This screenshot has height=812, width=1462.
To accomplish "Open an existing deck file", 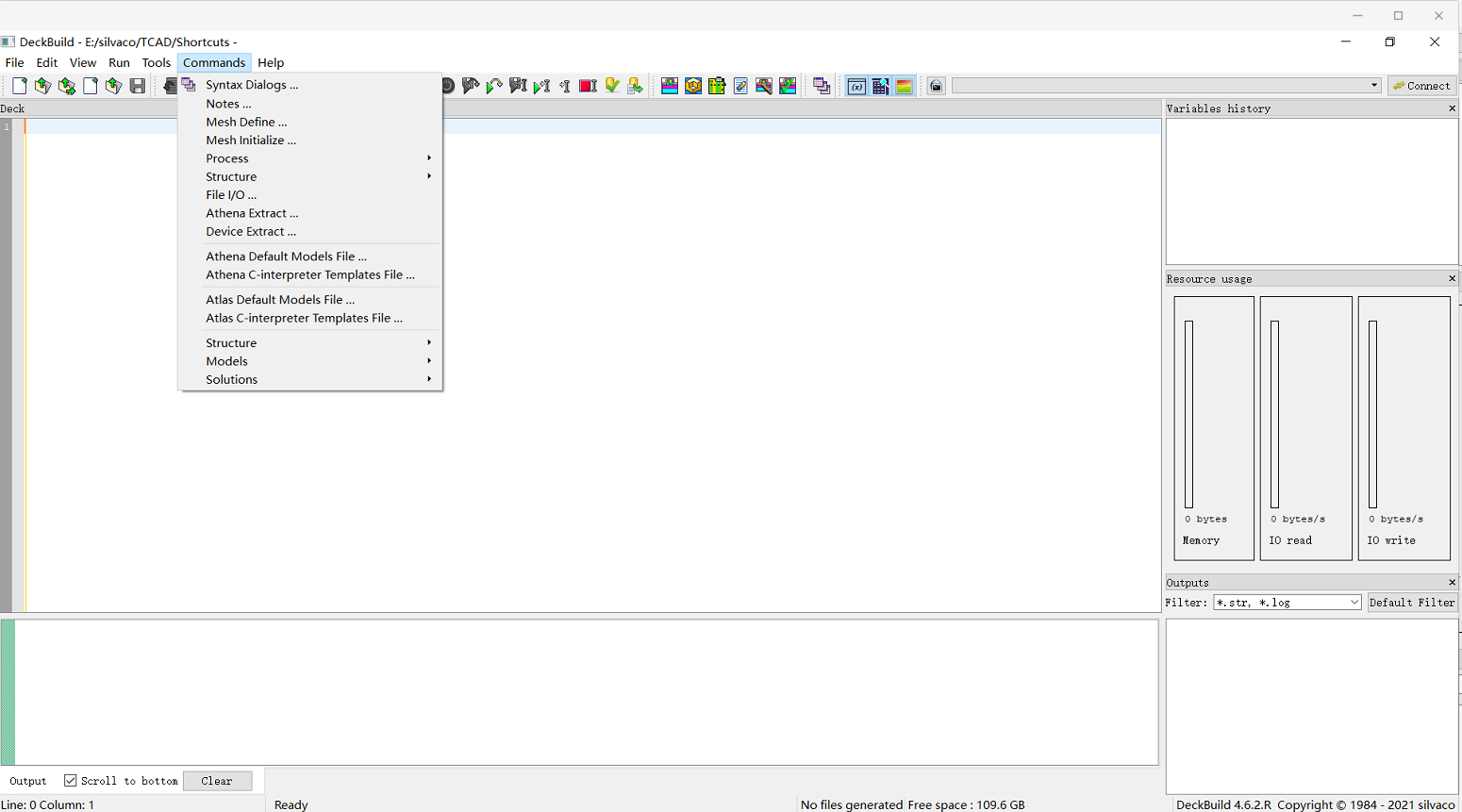I will tap(42, 85).
